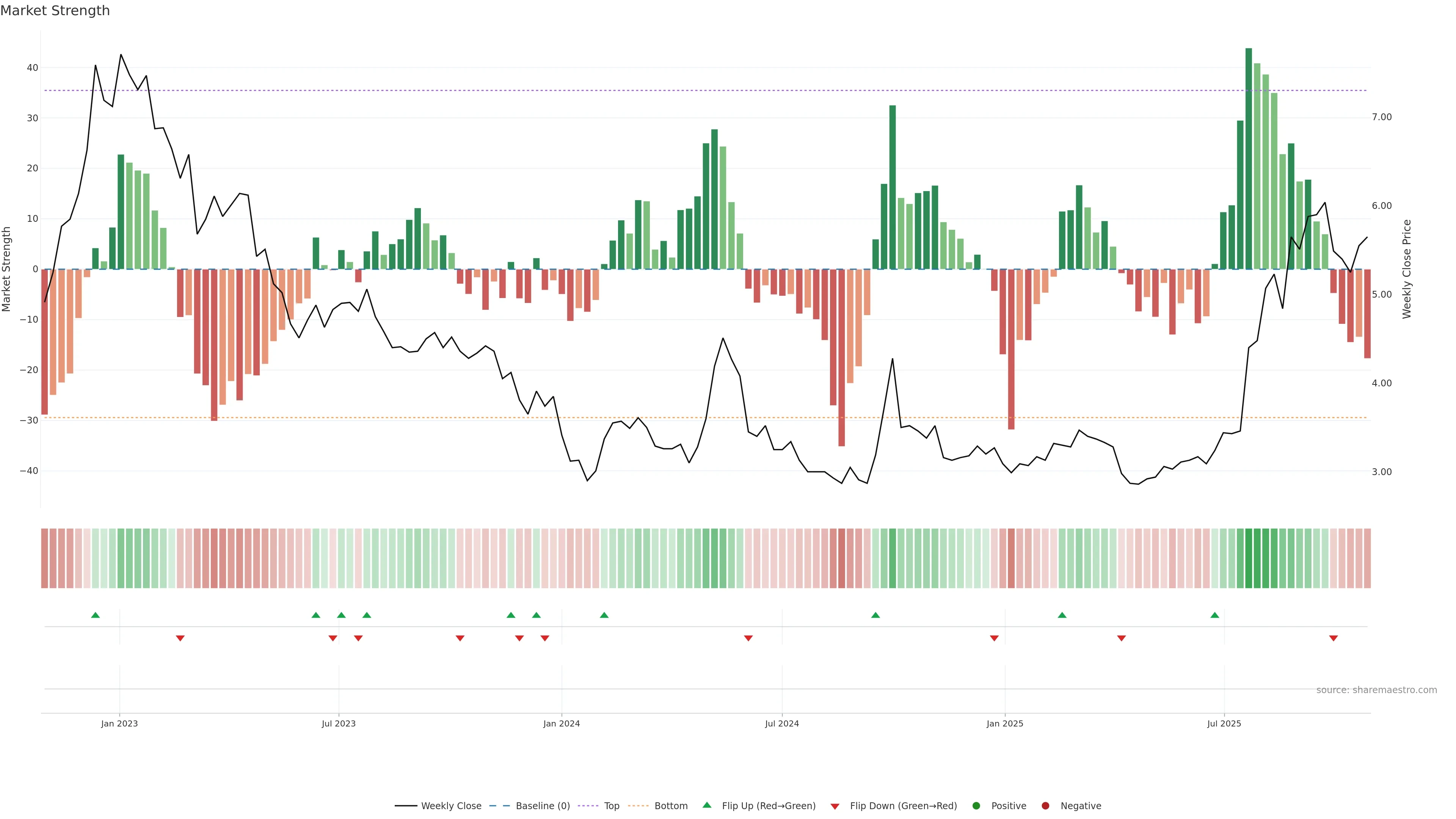
Task: Click the Flip Up green triangle legend icon
Action: [706, 805]
